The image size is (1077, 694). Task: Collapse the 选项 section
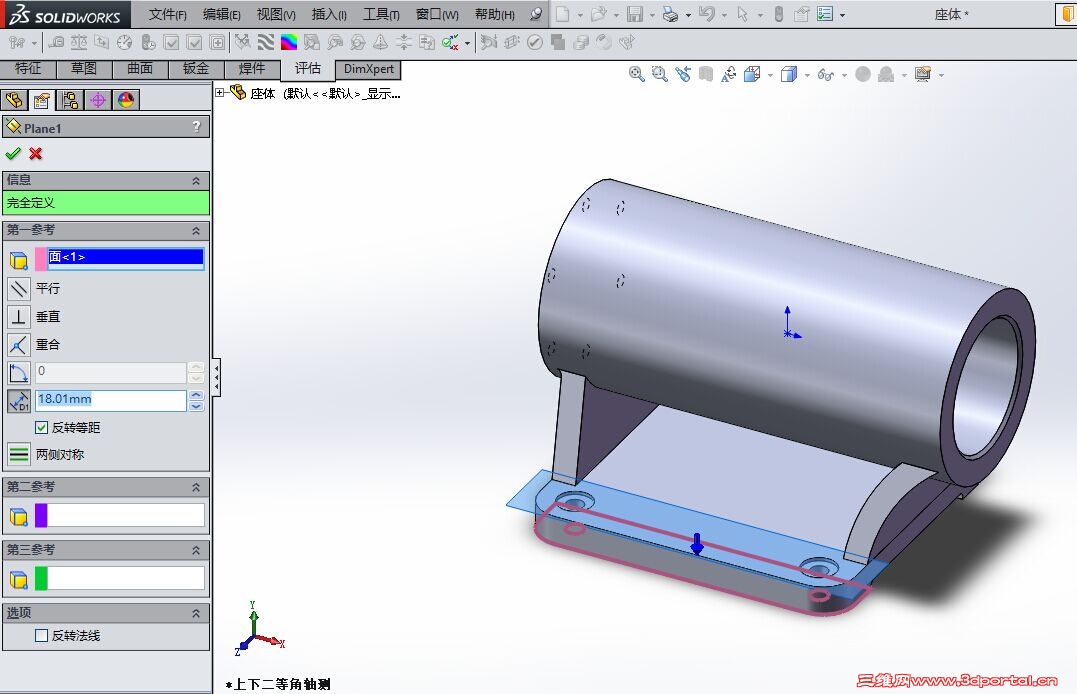coord(196,613)
